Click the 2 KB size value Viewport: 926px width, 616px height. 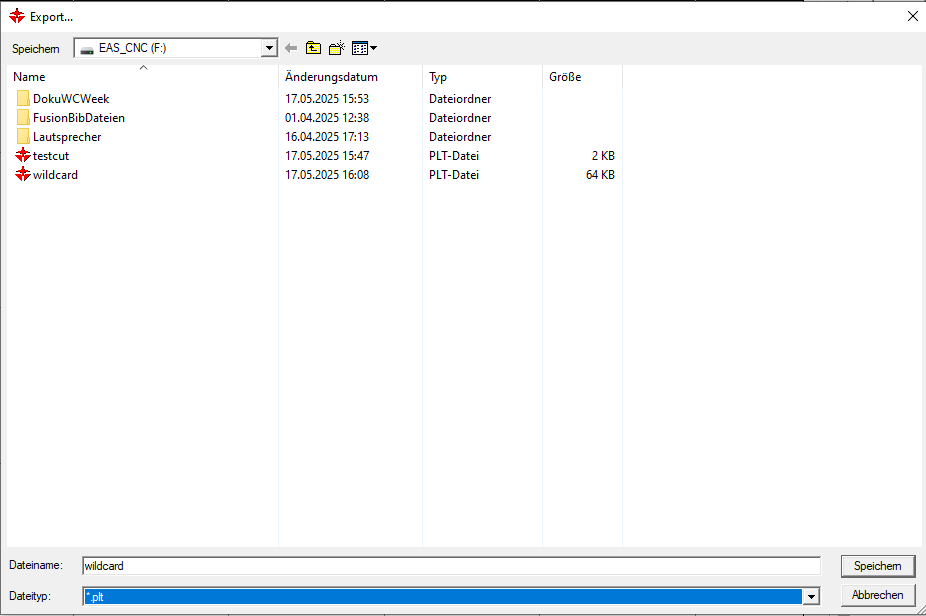coord(603,155)
